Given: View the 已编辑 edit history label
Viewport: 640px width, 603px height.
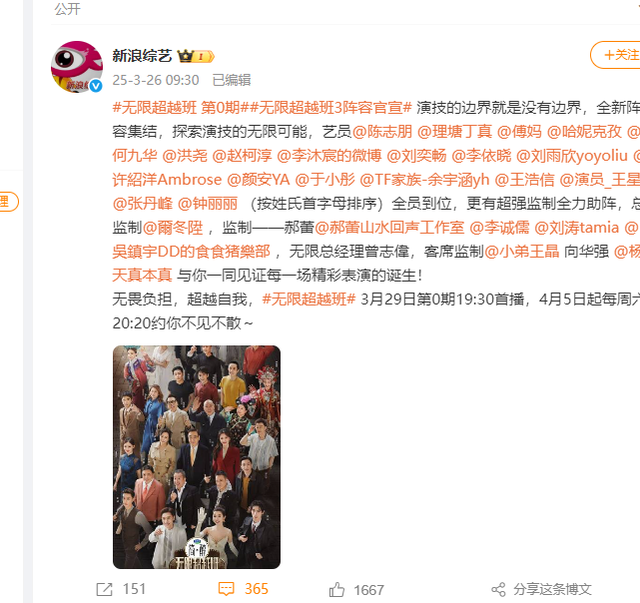Looking at the screenshot, I should [x=231, y=80].
